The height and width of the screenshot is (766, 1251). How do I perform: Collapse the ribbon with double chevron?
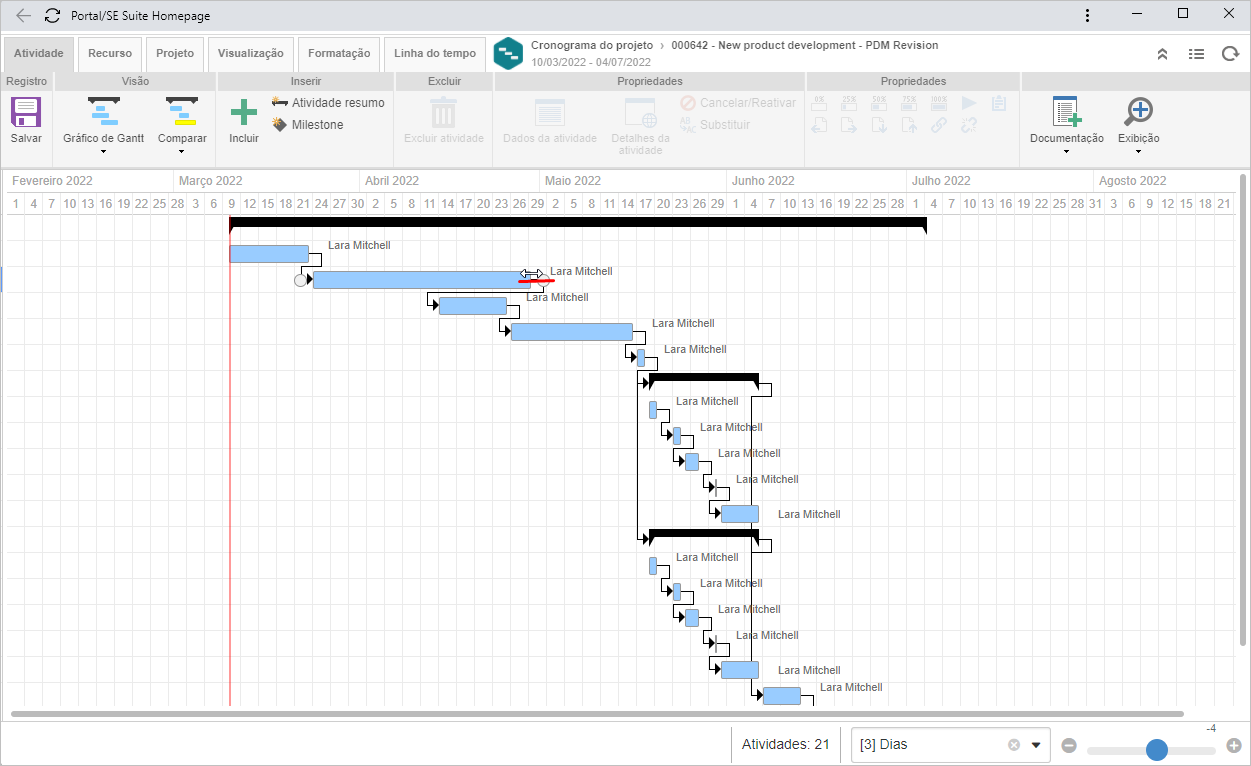point(1162,54)
